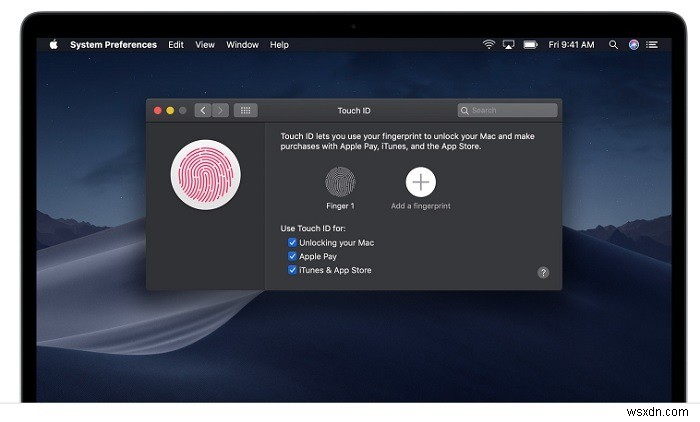Open the View menu
This screenshot has width=700, height=422.
[205, 45]
